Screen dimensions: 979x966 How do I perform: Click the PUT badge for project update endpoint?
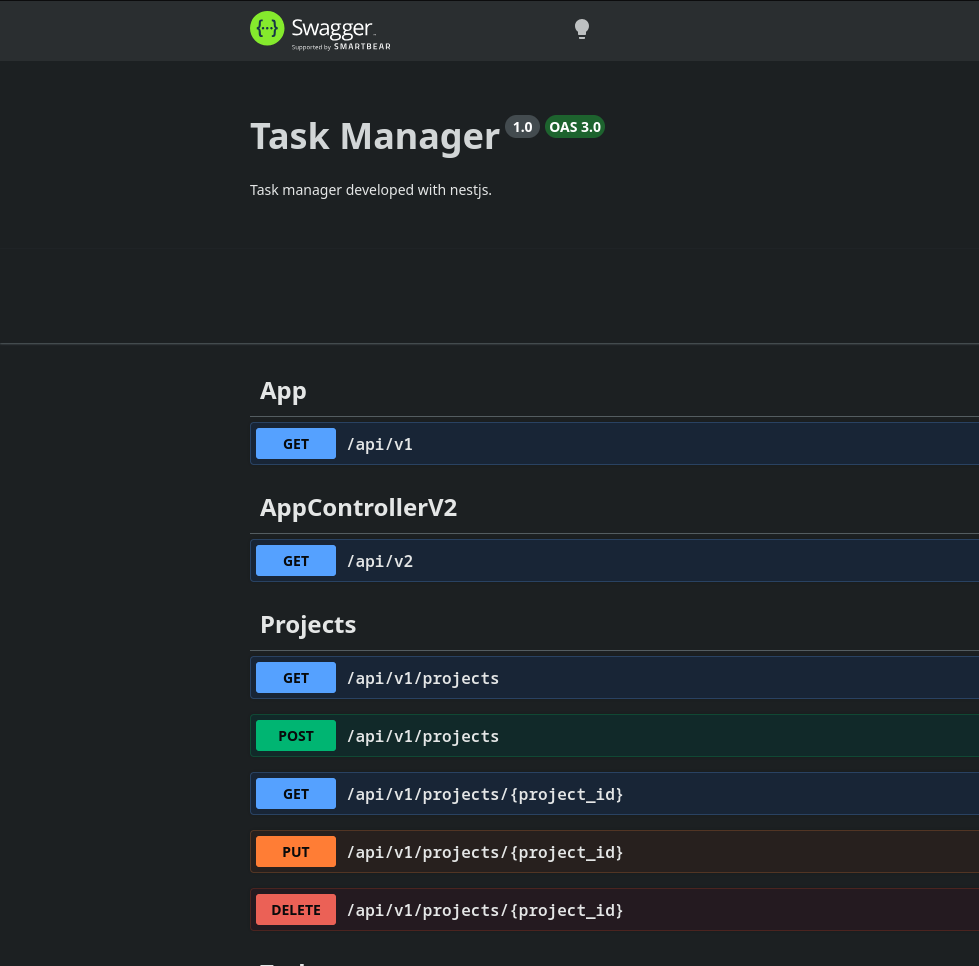click(296, 851)
